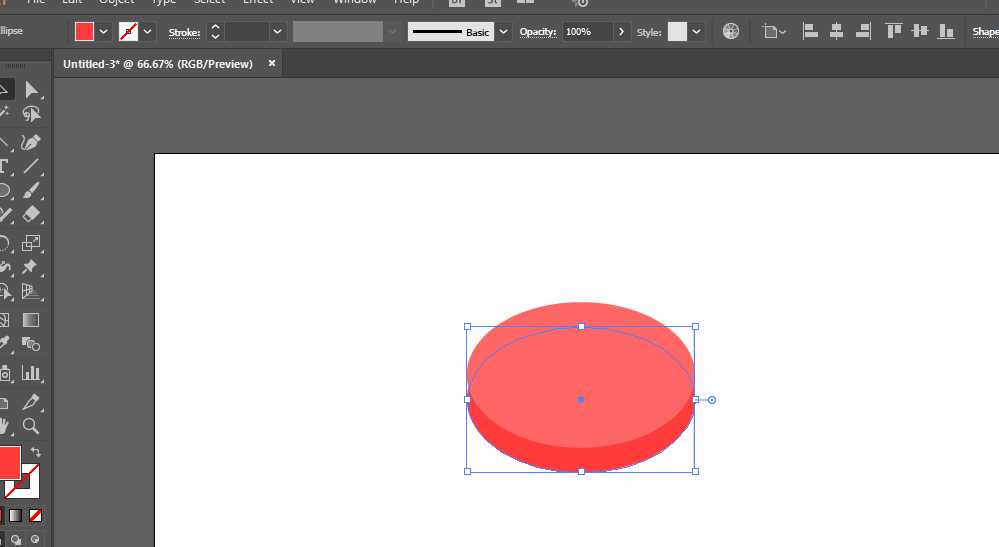Activate the Zoom tool
This screenshot has height=547, width=999.
tap(31, 426)
